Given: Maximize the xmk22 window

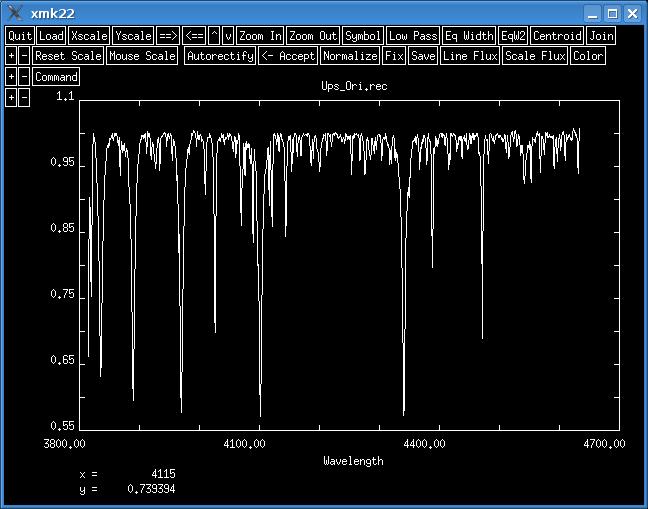Looking at the screenshot, I should point(612,14).
